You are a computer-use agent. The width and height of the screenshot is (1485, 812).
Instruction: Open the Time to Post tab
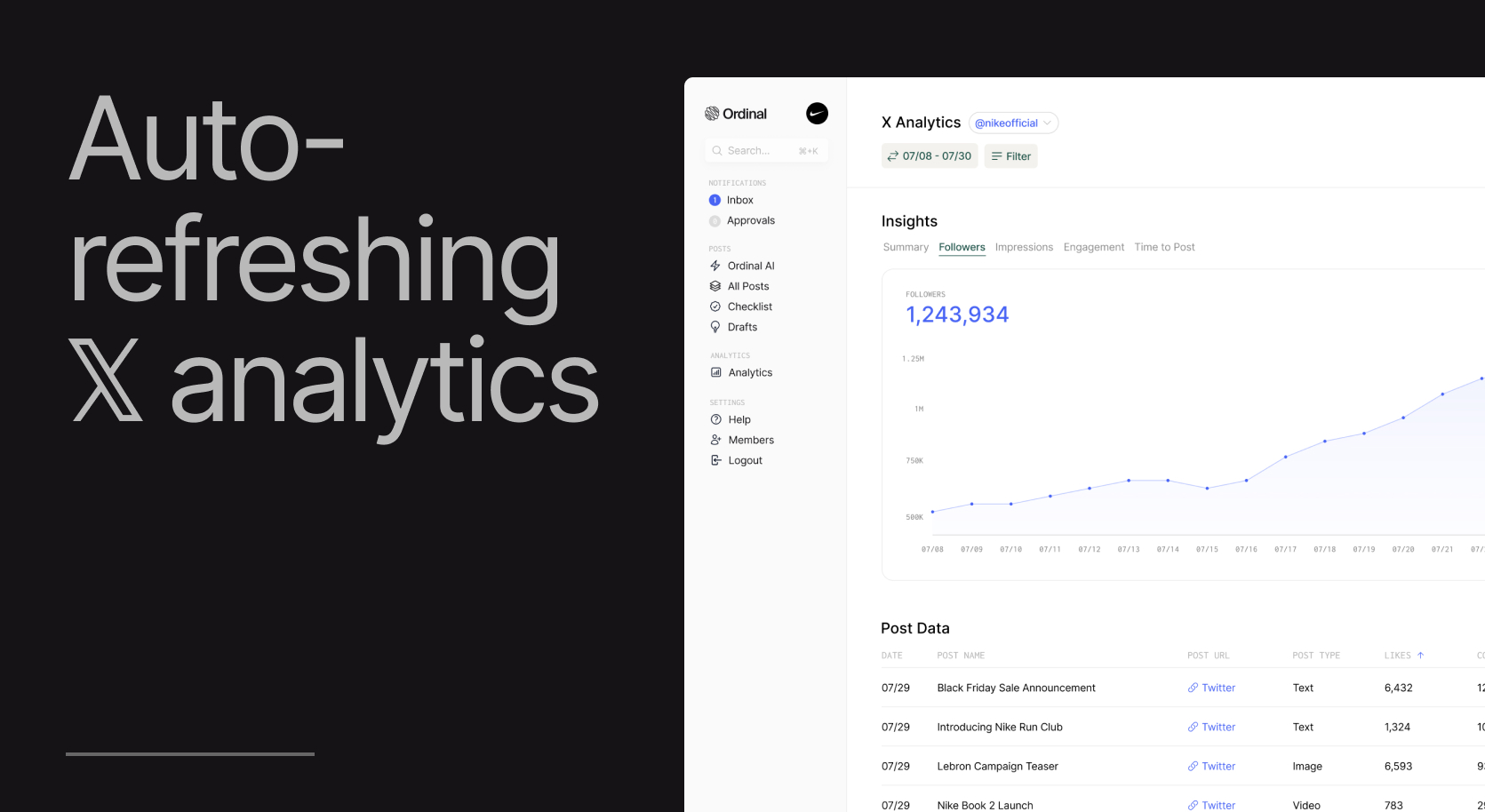1164,247
